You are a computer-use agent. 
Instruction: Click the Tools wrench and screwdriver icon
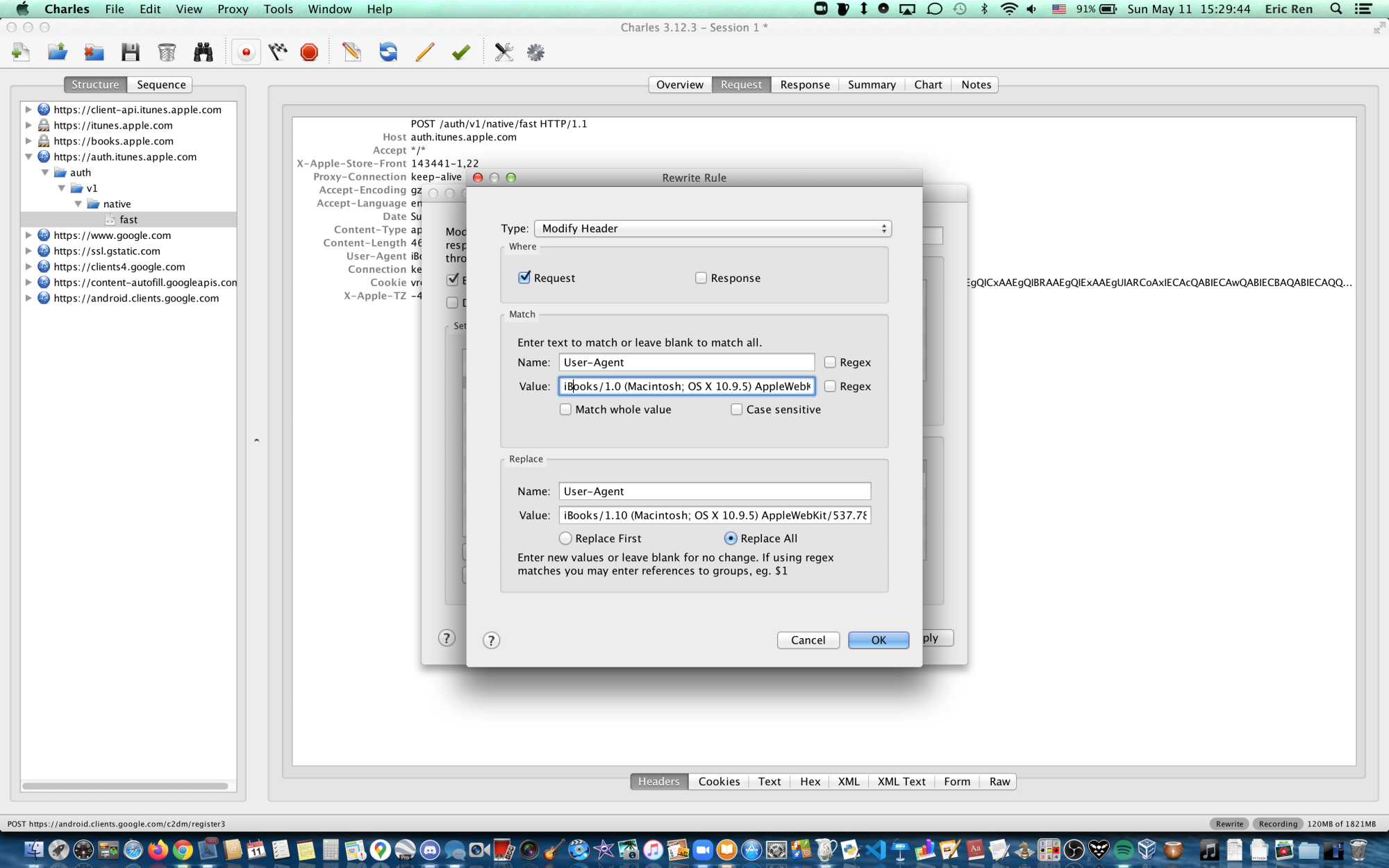point(504,52)
